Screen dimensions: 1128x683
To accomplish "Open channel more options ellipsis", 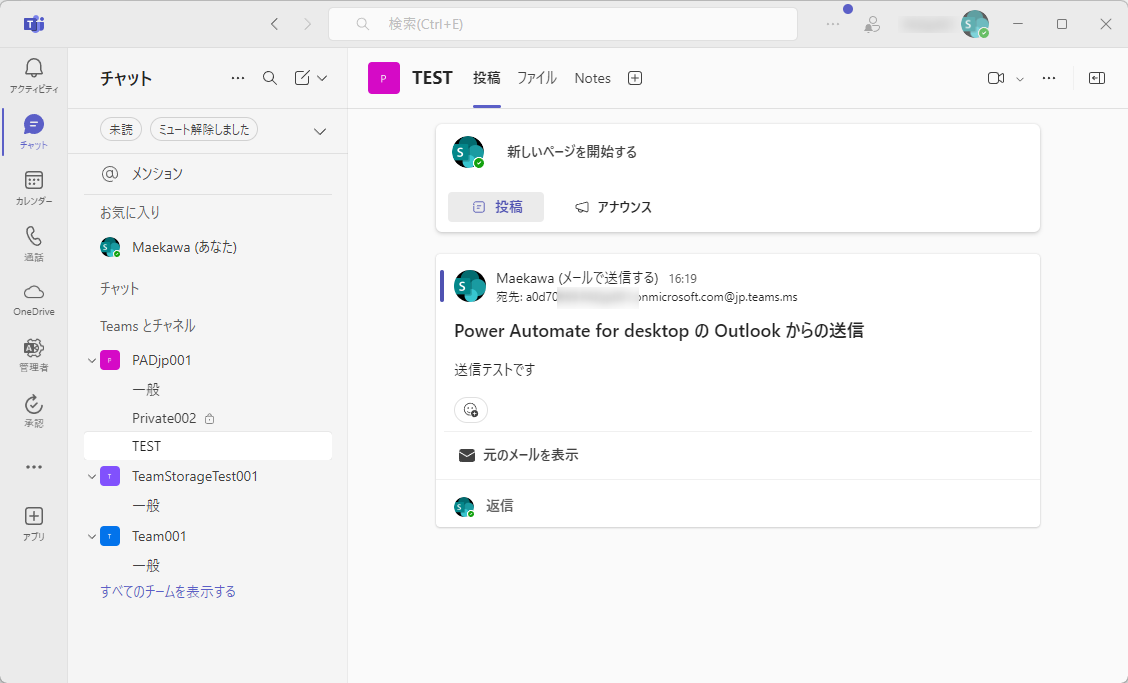I will click(1049, 78).
